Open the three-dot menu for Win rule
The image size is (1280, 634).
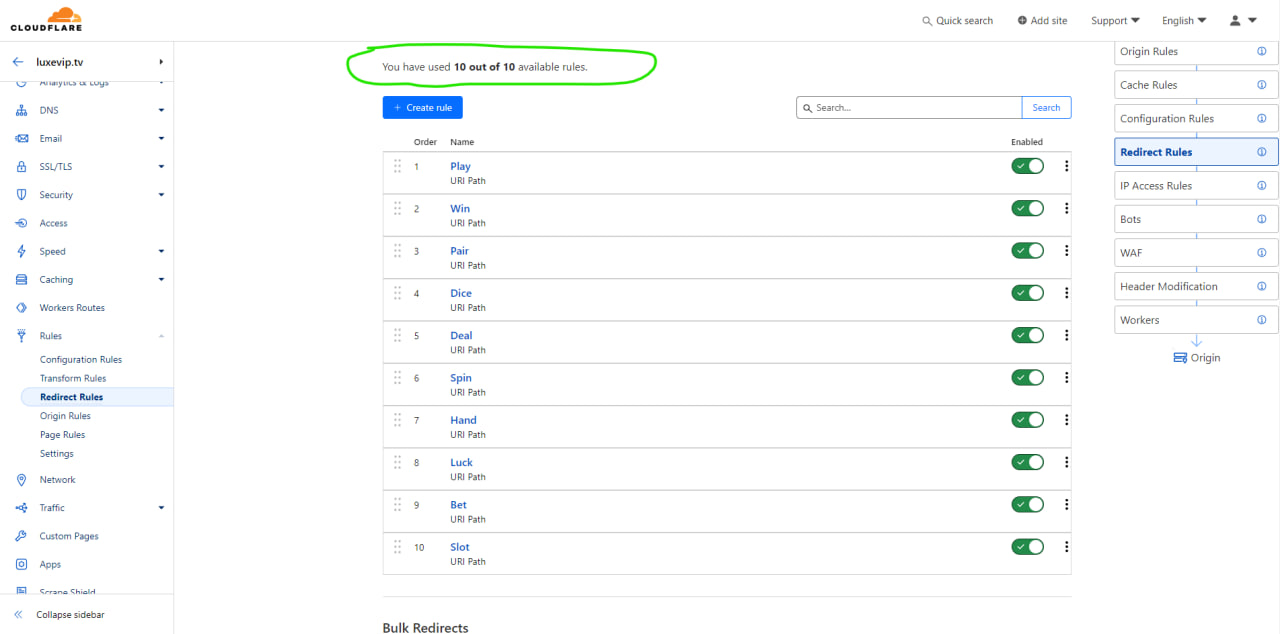tap(1067, 208)
